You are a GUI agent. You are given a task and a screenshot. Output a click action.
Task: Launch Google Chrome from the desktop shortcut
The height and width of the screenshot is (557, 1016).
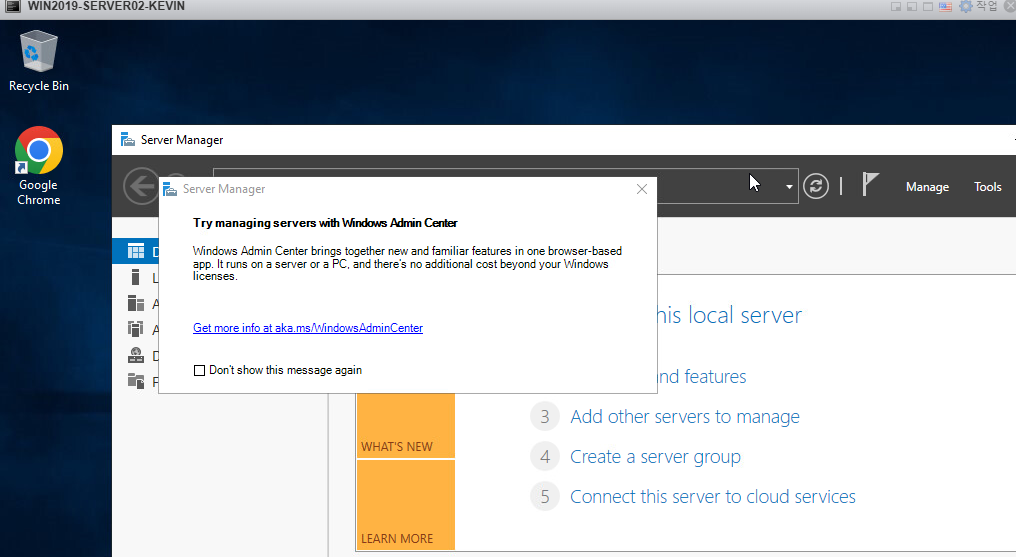[38, 166]
